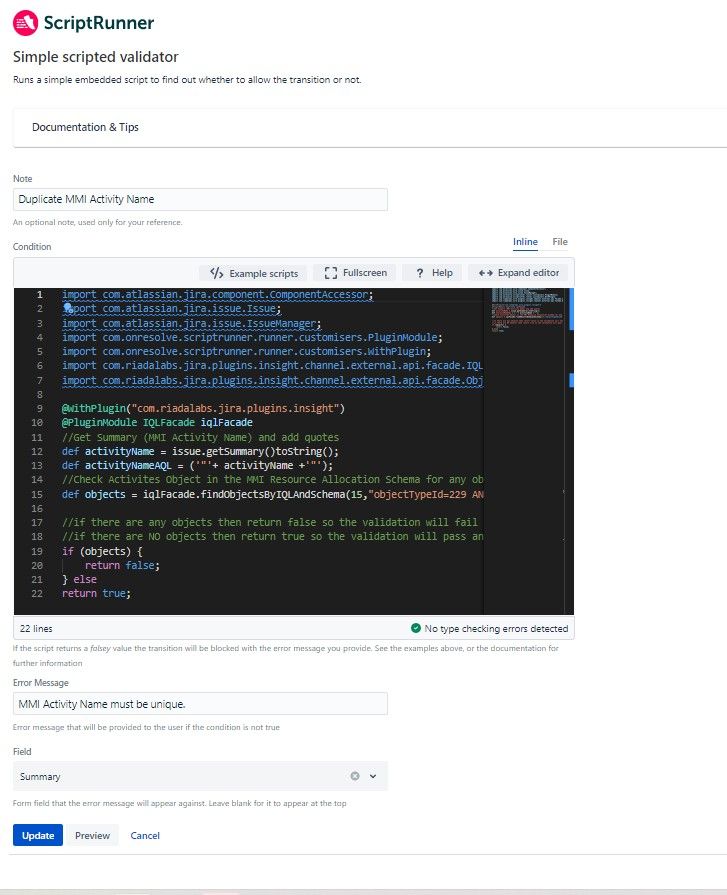The height and width of the screenshot is (895, 727).
Task: Open the Field Summary dropdown arrow
Action: pos(373,776)
